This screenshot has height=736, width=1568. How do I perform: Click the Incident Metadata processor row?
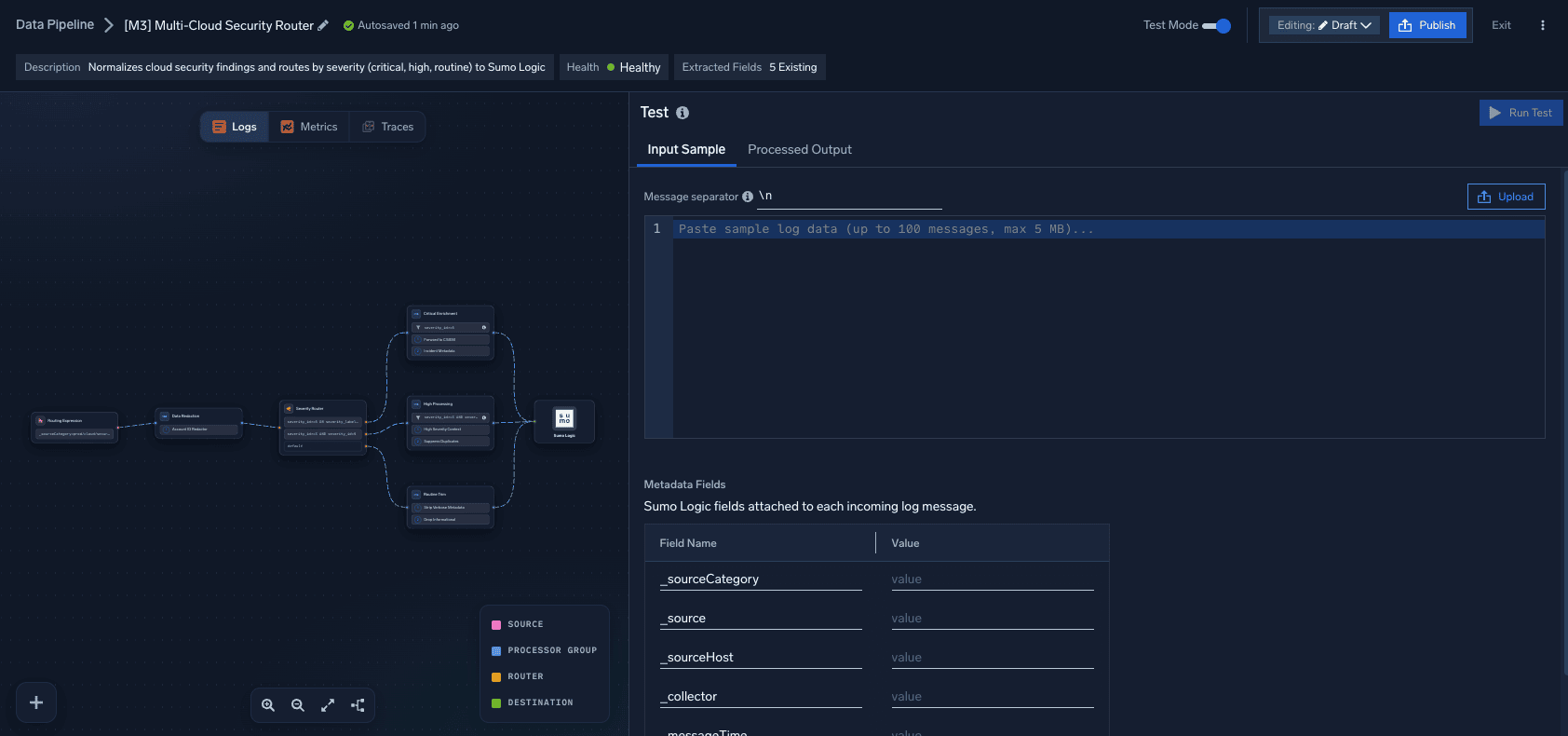(451, 351)
